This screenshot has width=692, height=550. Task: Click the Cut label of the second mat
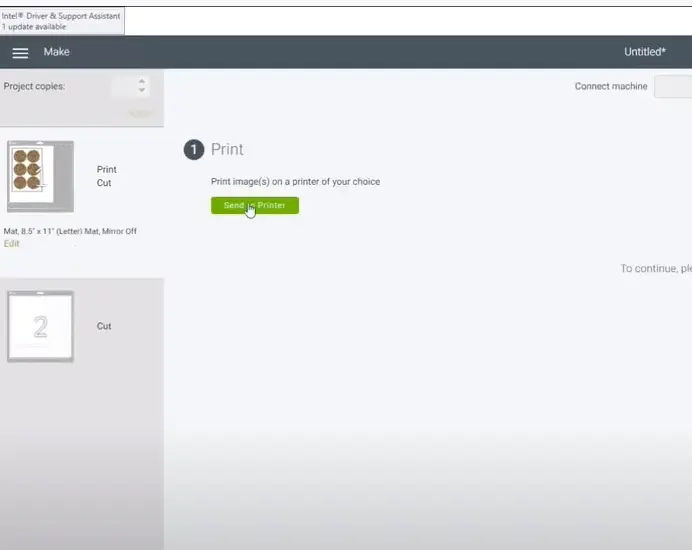tap(104, 326)
